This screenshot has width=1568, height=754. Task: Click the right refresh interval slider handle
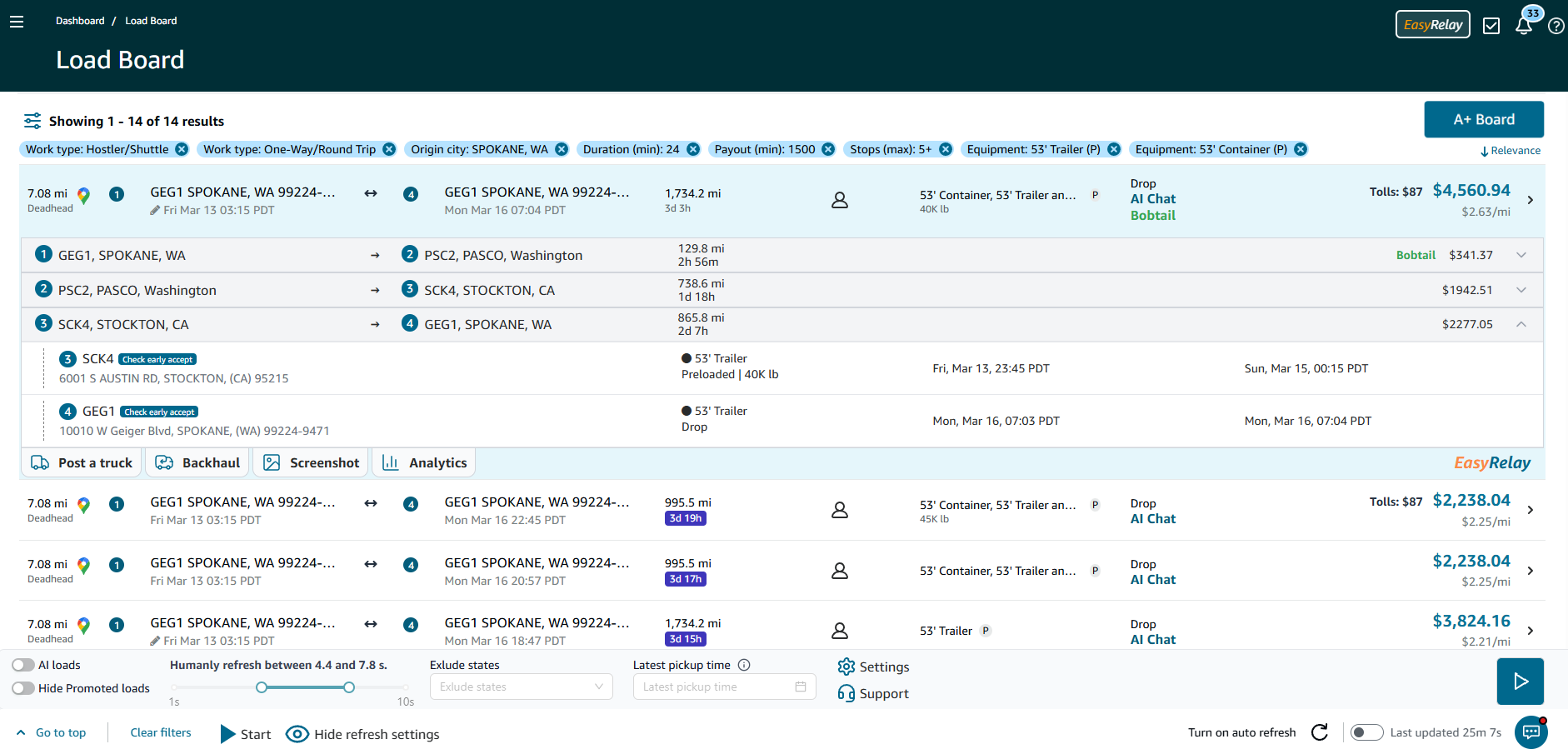click(349, 687)
